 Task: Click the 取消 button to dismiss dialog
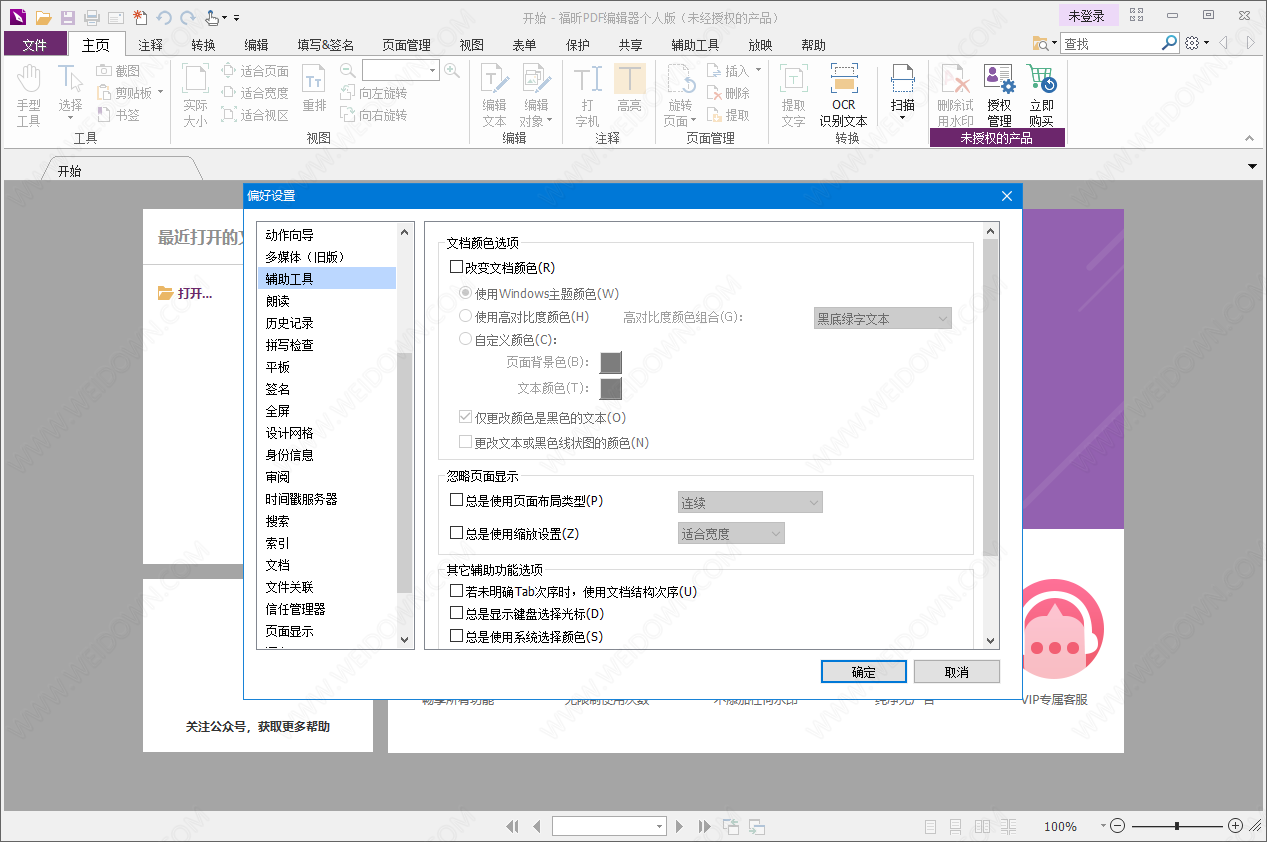pos(956,672)
